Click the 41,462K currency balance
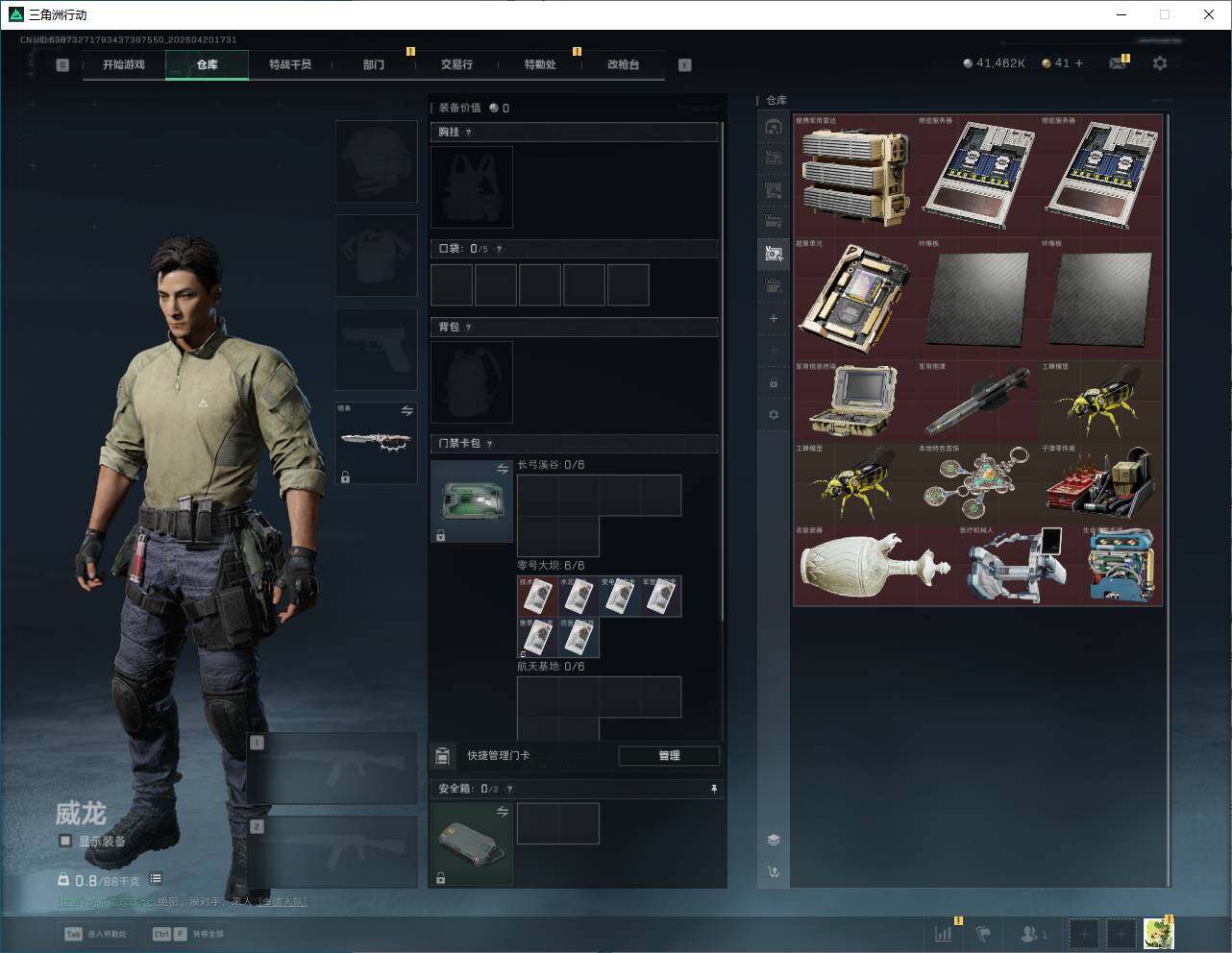This screenshot has width=1232, height=953. pyautogui.click(x=995, y=63)
